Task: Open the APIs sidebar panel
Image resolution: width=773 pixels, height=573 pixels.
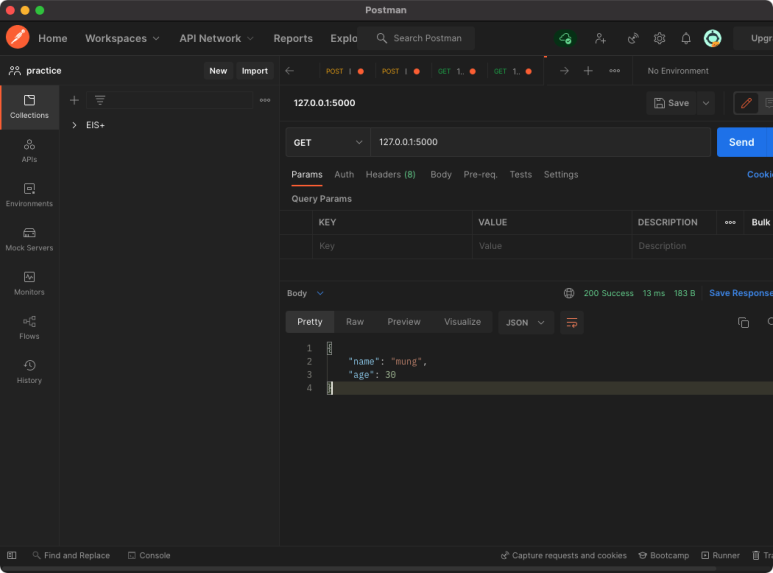Action: click(29, 151)
